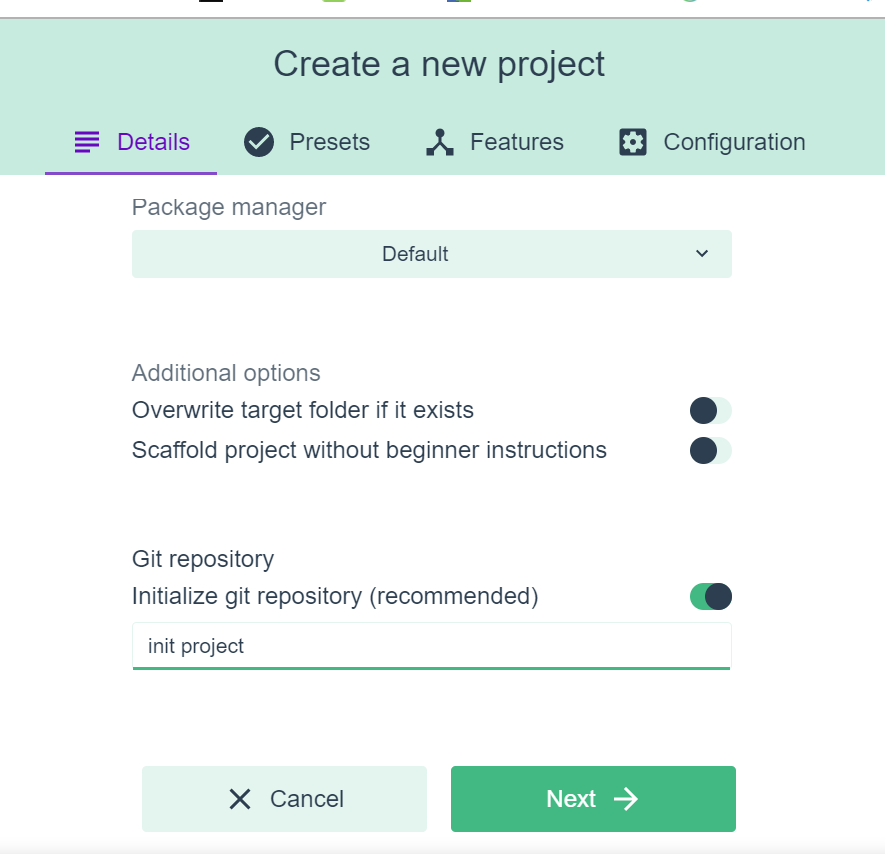885x854 pixels.
Task: Click the "Overwrite target folder if it exists" label
Action: [x=302, y=410]
